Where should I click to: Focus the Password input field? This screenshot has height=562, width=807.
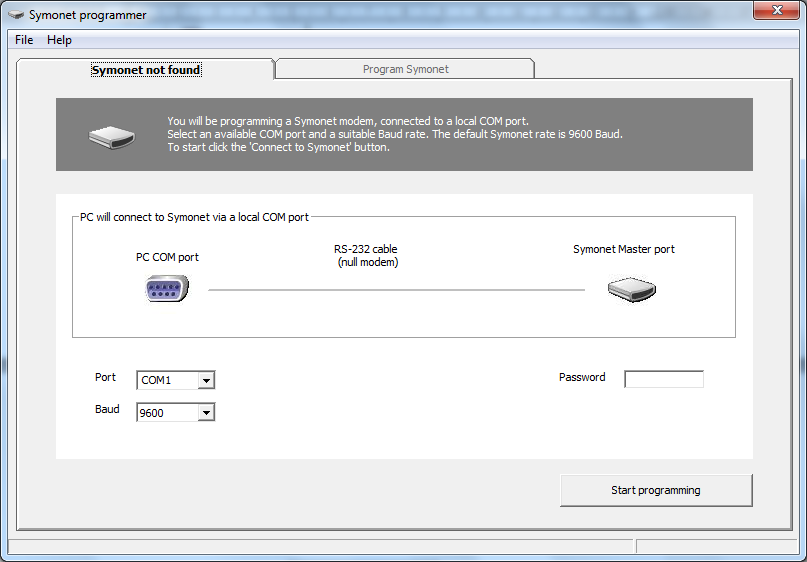point(663,379)
